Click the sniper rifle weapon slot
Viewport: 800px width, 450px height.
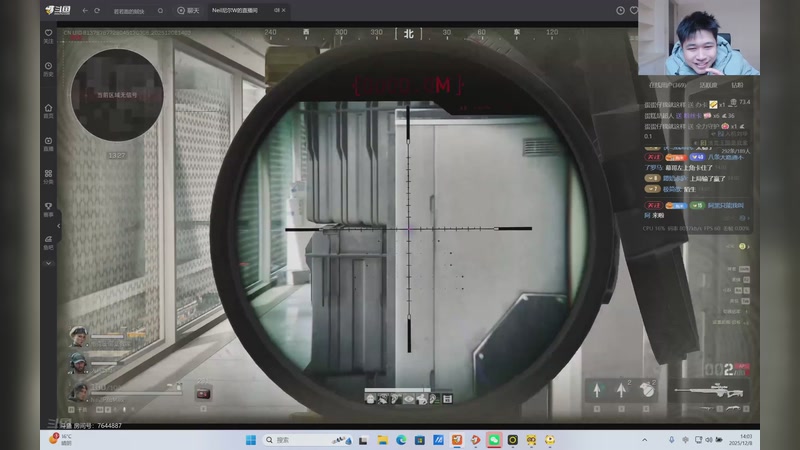point(709,391)
